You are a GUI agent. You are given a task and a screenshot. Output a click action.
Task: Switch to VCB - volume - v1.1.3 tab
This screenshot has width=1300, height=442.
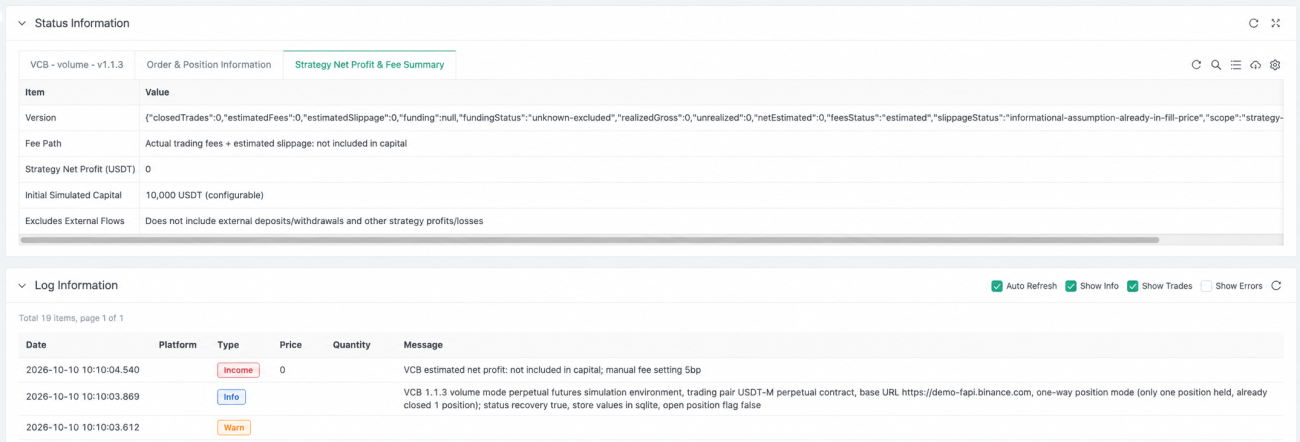[77, 65]
